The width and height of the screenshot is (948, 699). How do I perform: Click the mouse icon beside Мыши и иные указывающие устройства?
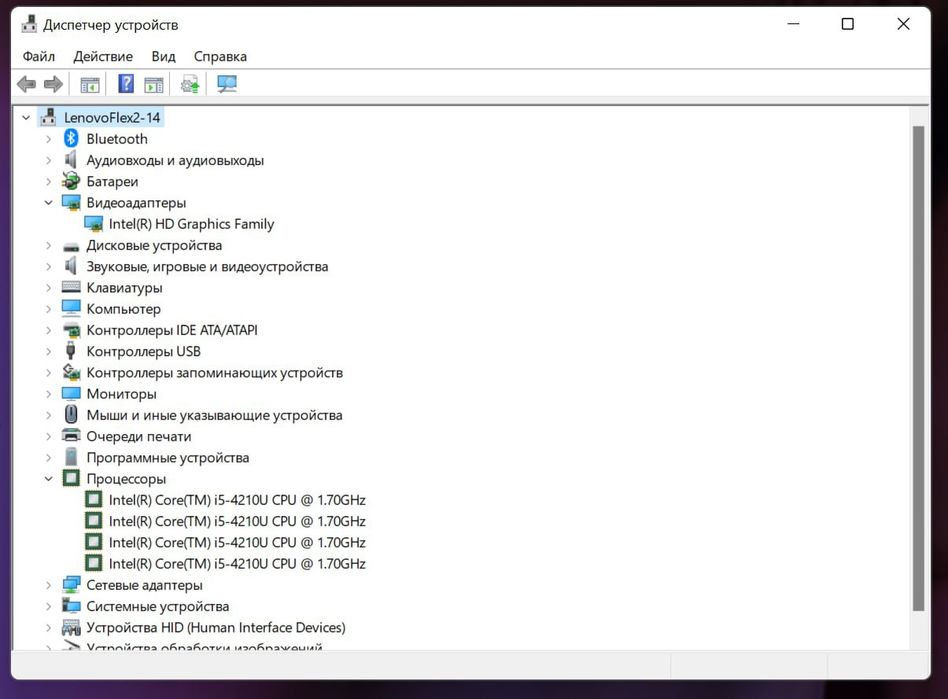click(71, 414)
